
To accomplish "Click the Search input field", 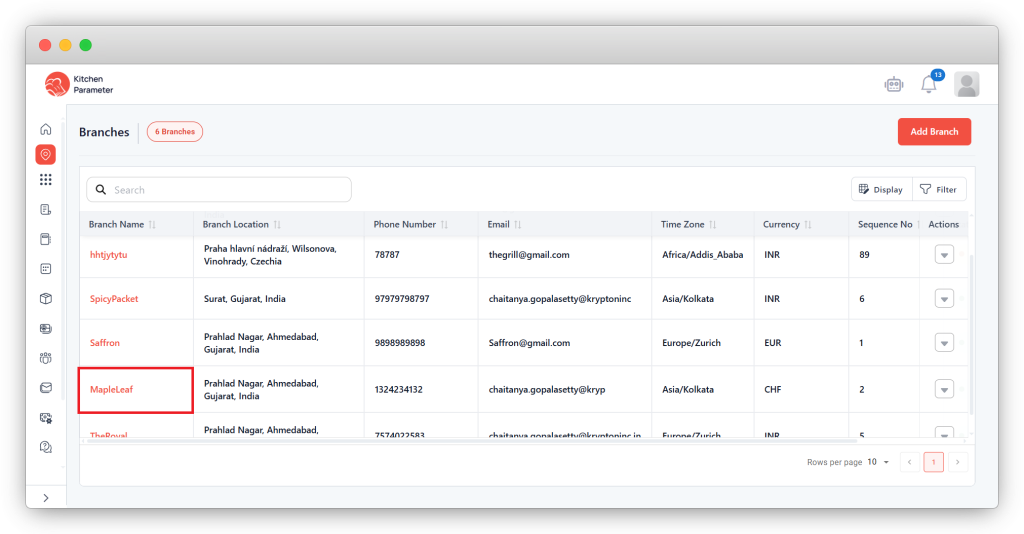I will [x=219, y=190].
